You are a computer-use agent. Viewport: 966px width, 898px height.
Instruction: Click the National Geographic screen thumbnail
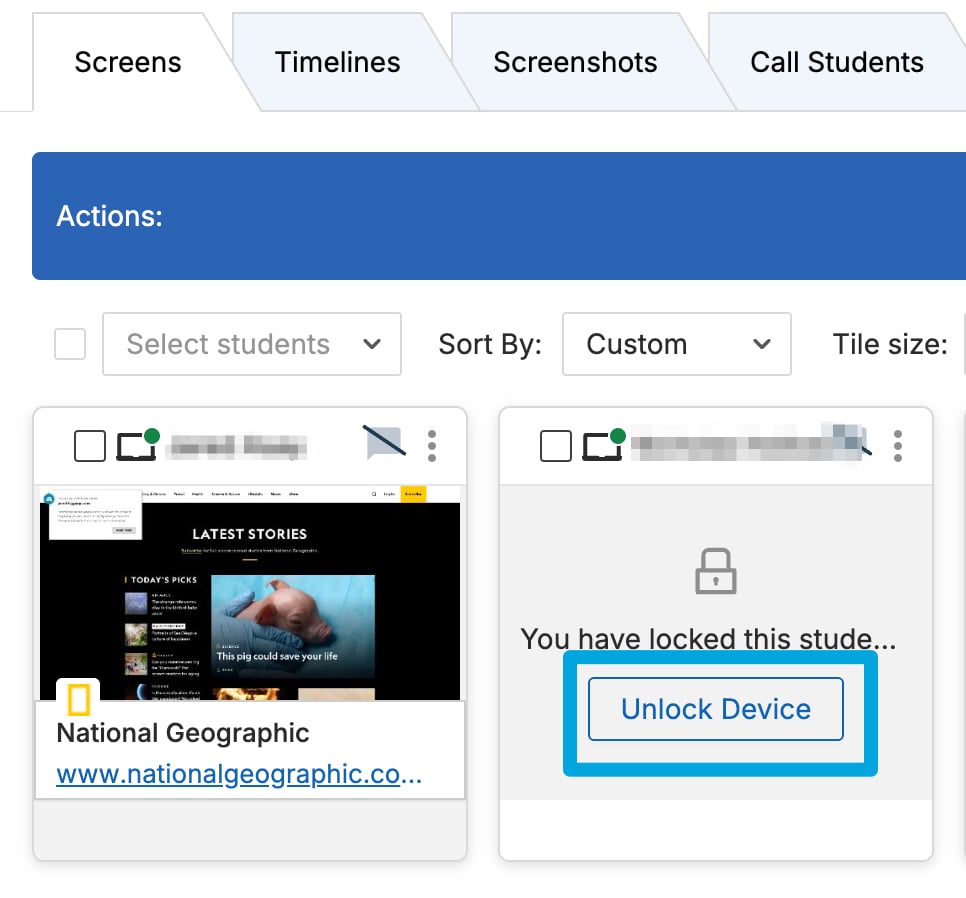(x=250, y=593)
